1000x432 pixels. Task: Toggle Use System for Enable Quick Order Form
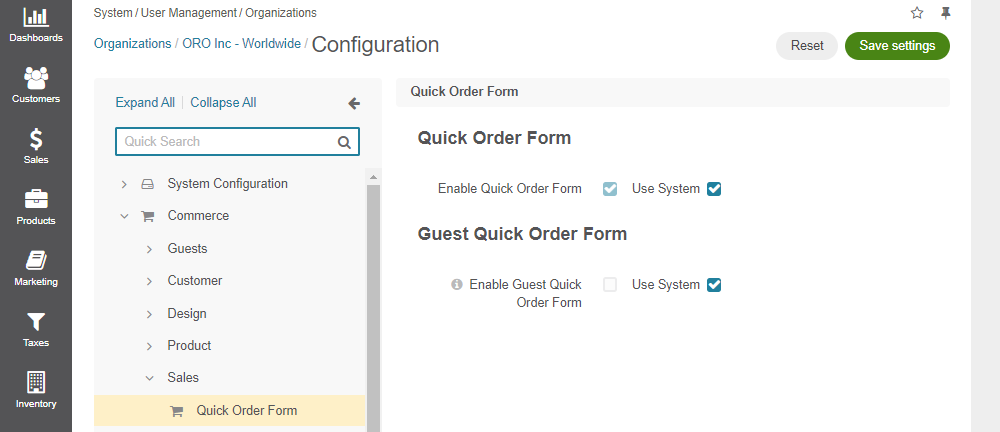pyautogui.click(x=714, y=189)
